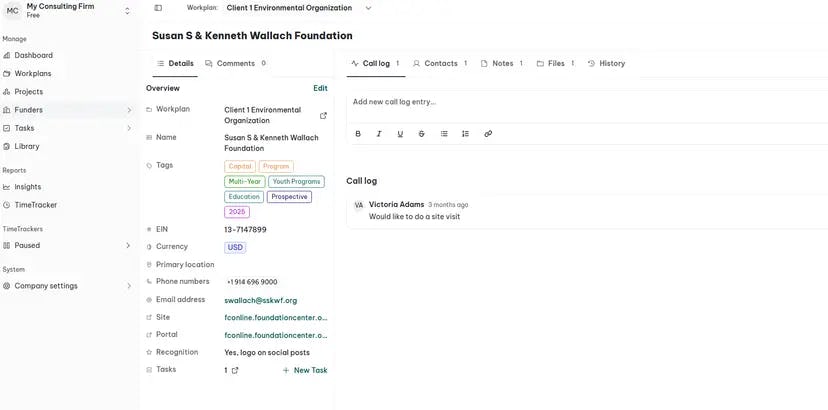Toggle the sidebar collapse icon
The height and width of the screenshot is (410, 828).
click(x=158, y=8)
